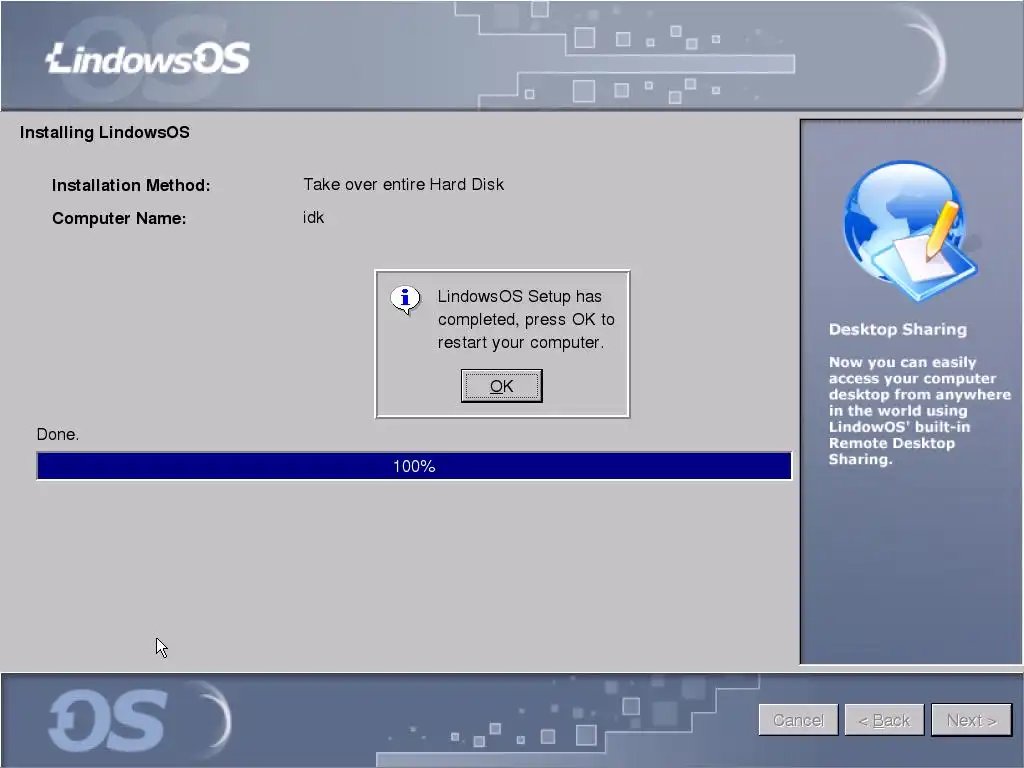
Task: Click the info speech-bubble icon in dialog
Action: [406, 300]
